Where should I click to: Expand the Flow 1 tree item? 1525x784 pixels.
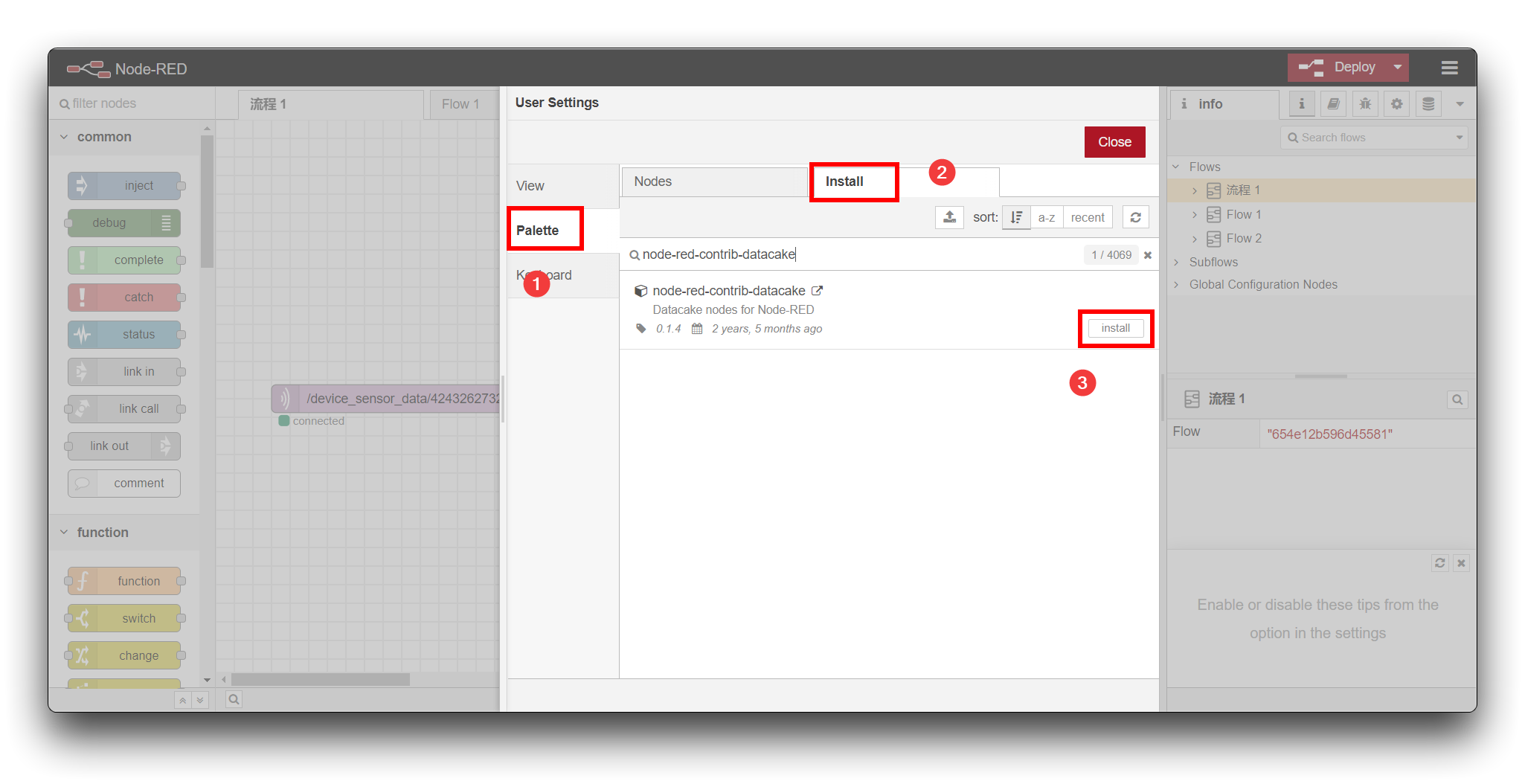coord(1195,215)
